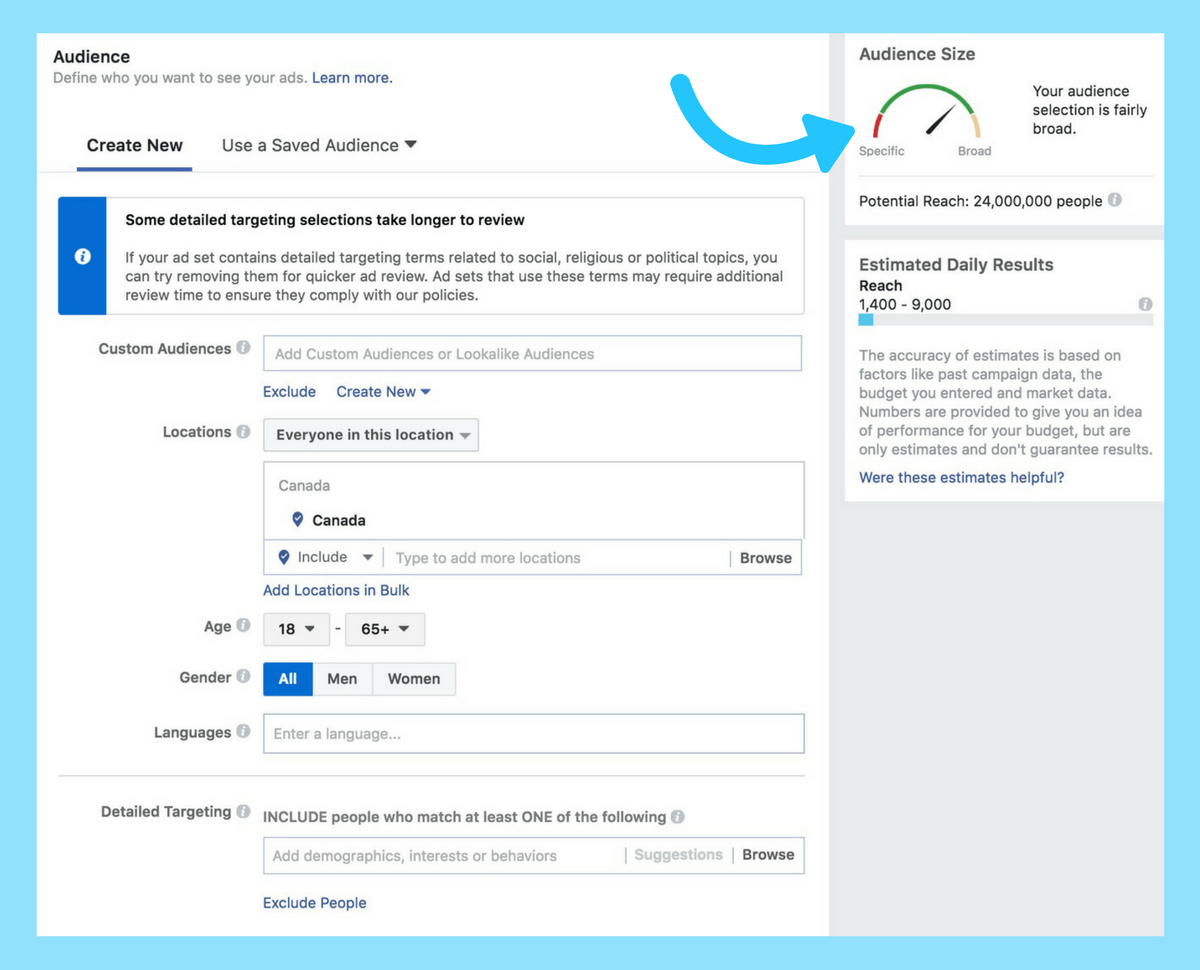Click Exclude People link
Image resolution: width=1200 pixels, height=970 pixels.
click(x=314, y=903)
